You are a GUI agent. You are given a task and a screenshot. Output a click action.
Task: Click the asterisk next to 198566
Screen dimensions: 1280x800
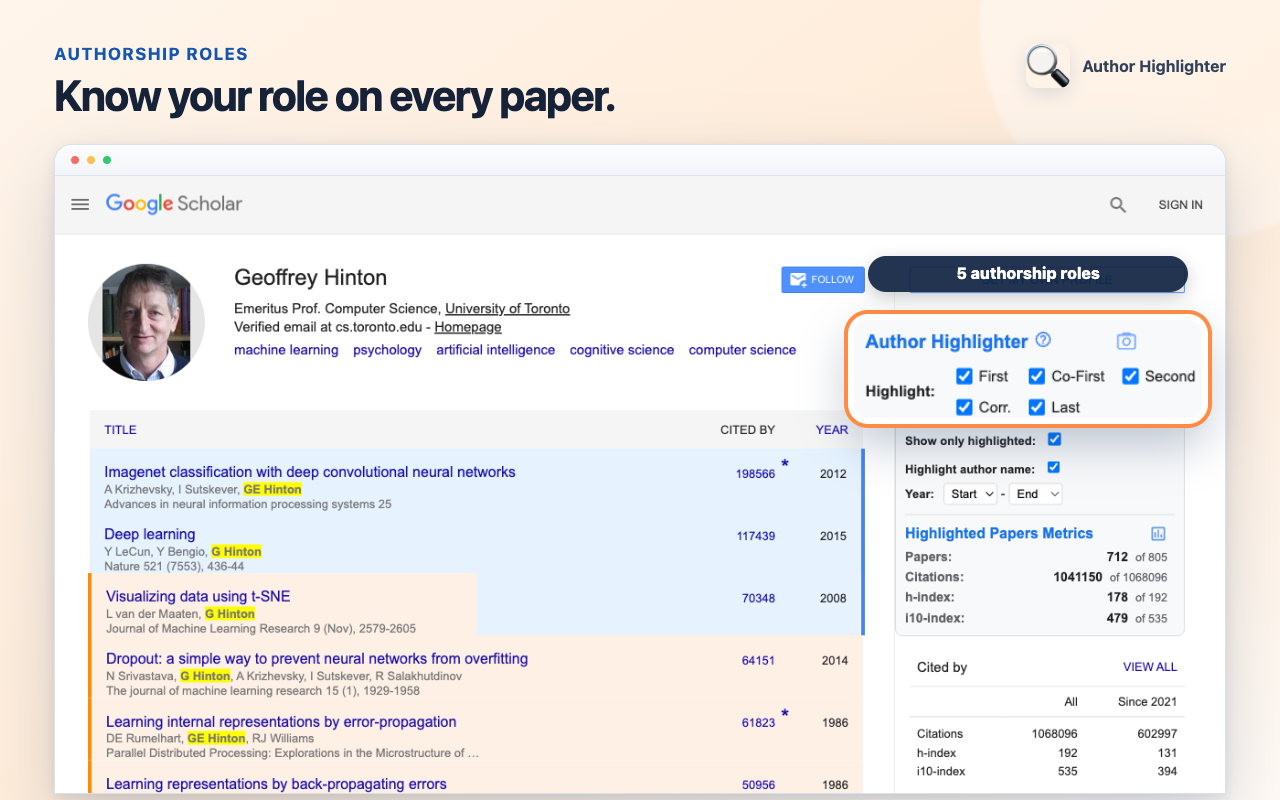785,464
